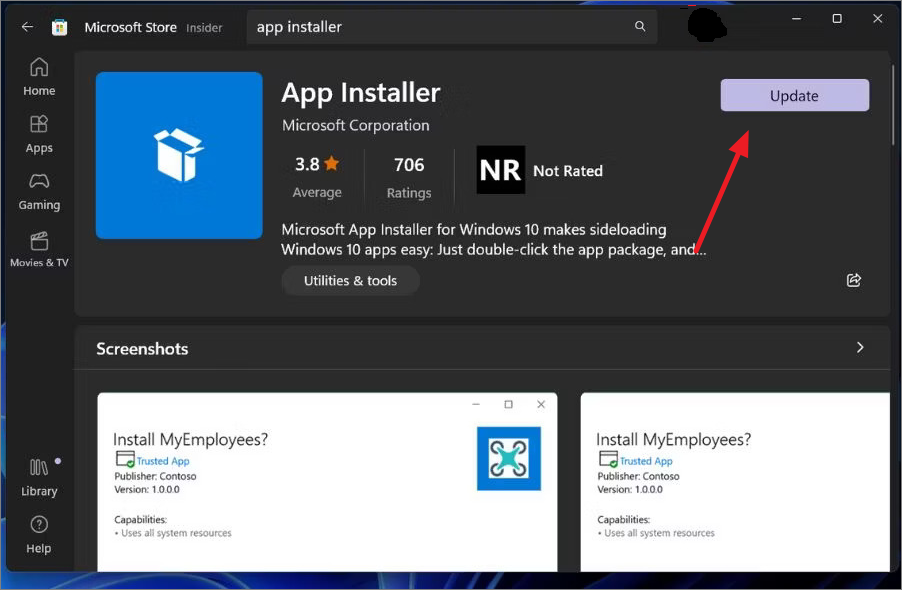Open Movies & TV section

pyautogui.click(x=39, y=249)
